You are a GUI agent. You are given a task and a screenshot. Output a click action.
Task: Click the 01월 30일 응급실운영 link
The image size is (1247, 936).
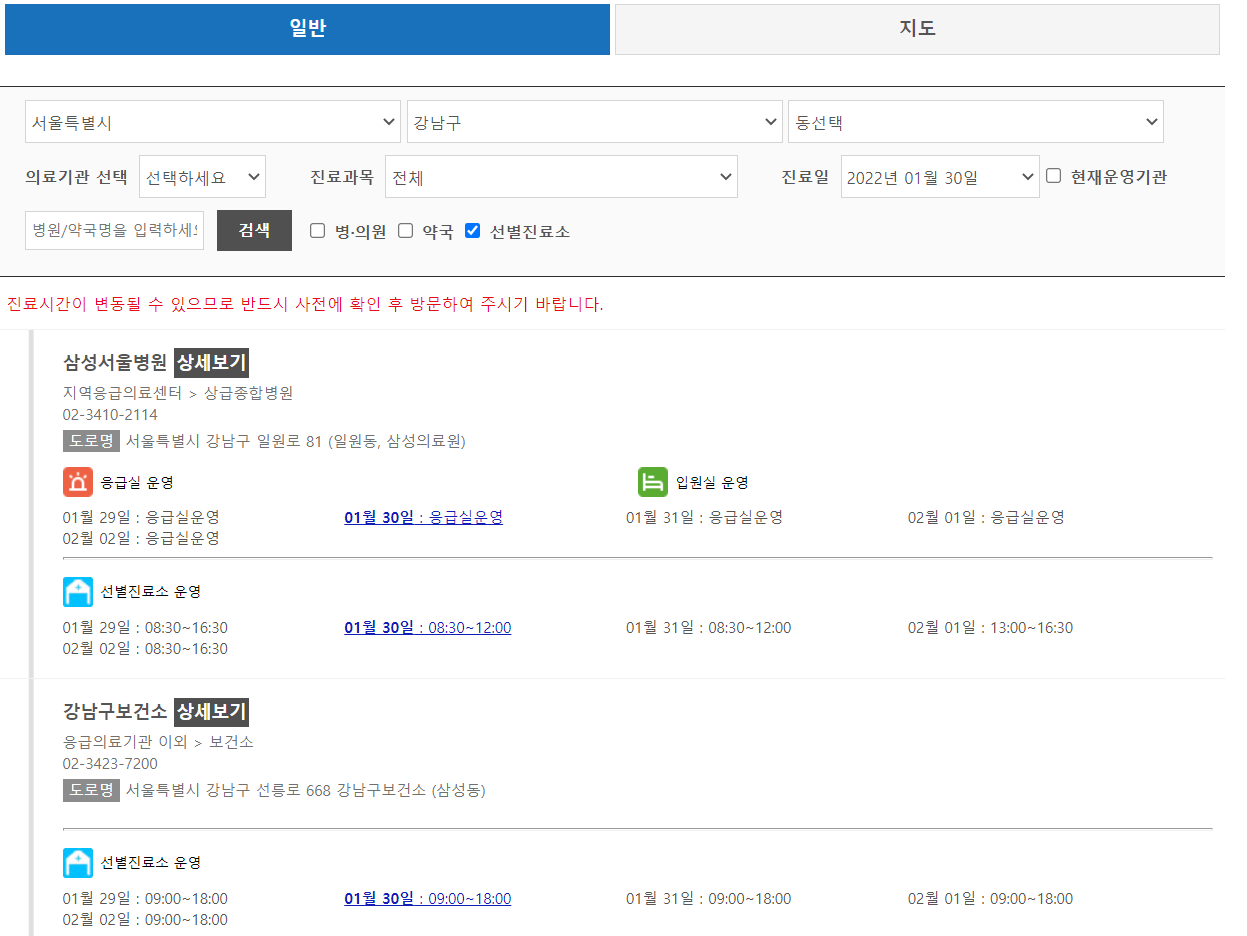[x=423, y=517]
